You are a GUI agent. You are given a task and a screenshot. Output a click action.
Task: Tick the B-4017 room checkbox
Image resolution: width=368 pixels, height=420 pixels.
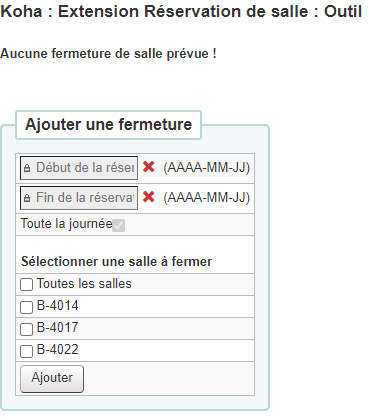pos(26,329)
